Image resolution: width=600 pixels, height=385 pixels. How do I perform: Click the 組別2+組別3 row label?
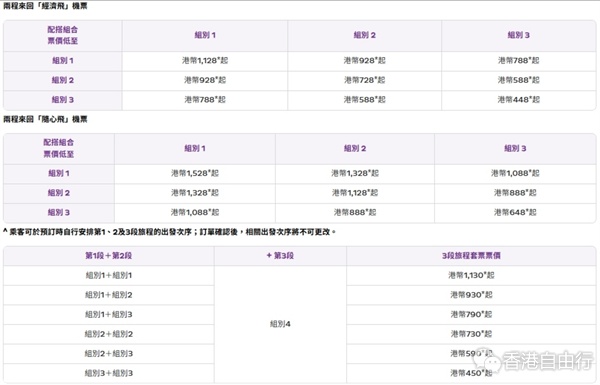(109, 354)
